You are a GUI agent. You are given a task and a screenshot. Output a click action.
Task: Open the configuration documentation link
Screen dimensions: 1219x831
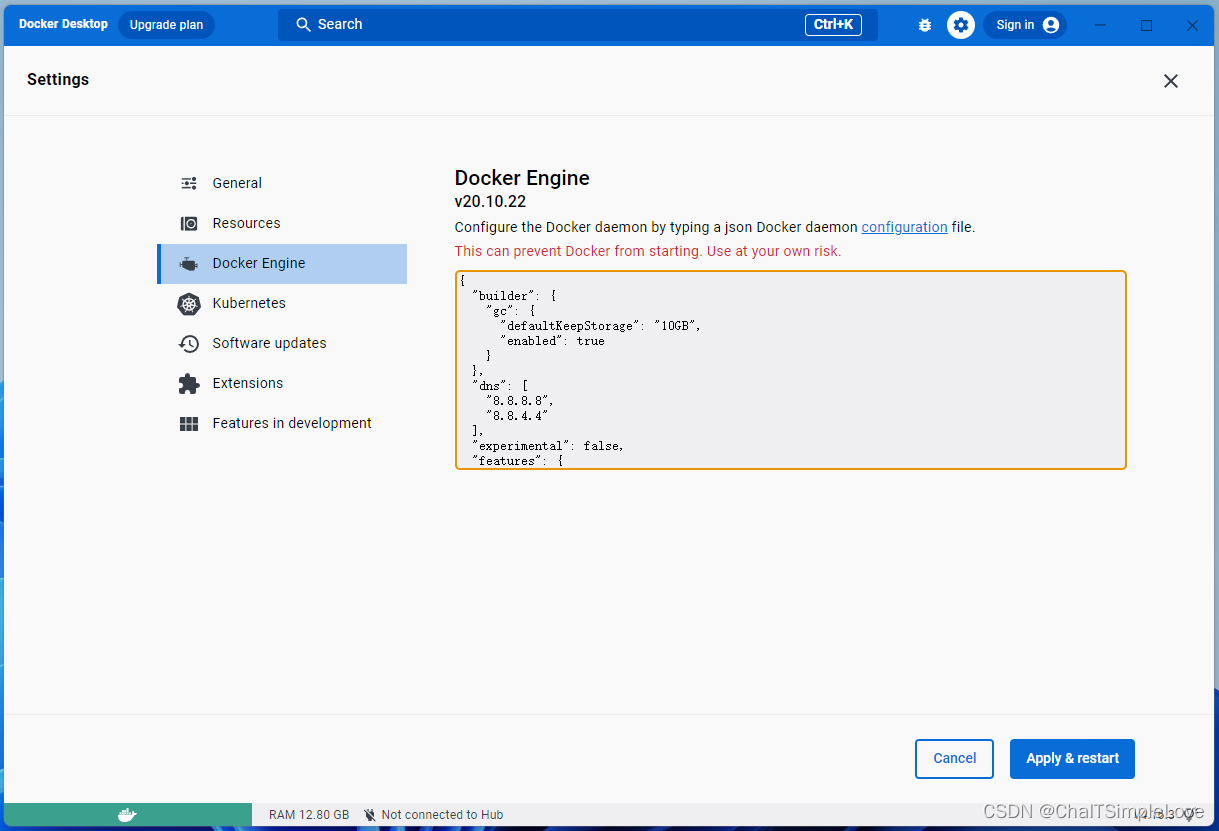click(x=904, y=227)
